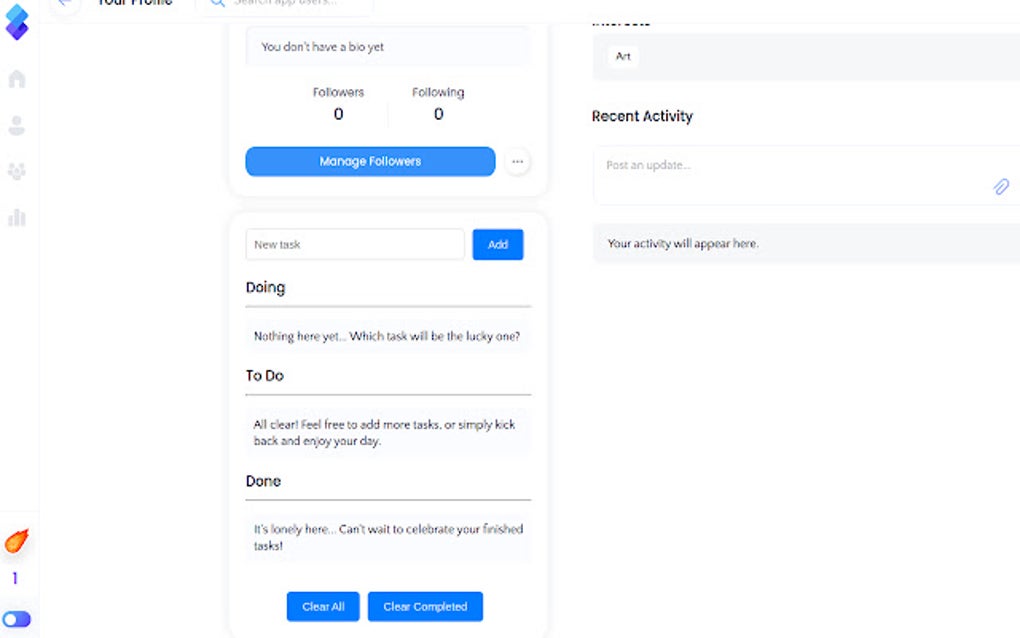Click the Art interest tag
The height and width of the screenshot is (638, 1020).
pyautogui.click(x=623, y=57)
